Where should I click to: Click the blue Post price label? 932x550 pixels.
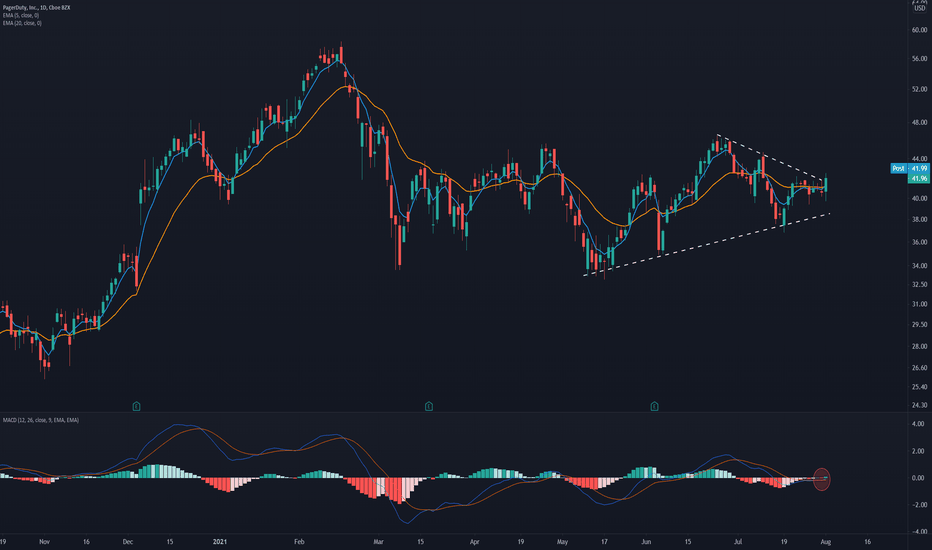(x=898, y=169)
